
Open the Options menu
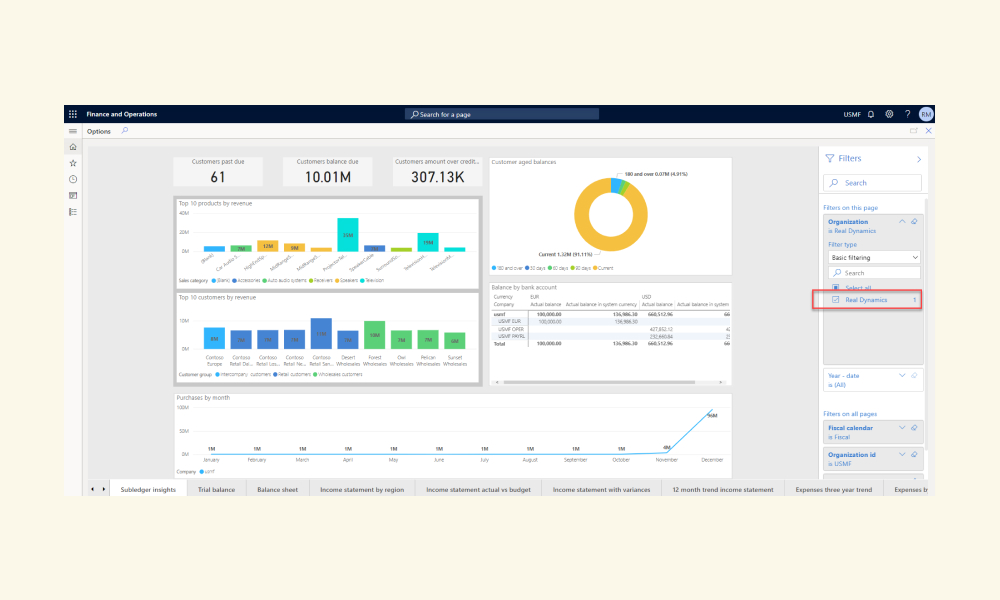pos(99,131)
